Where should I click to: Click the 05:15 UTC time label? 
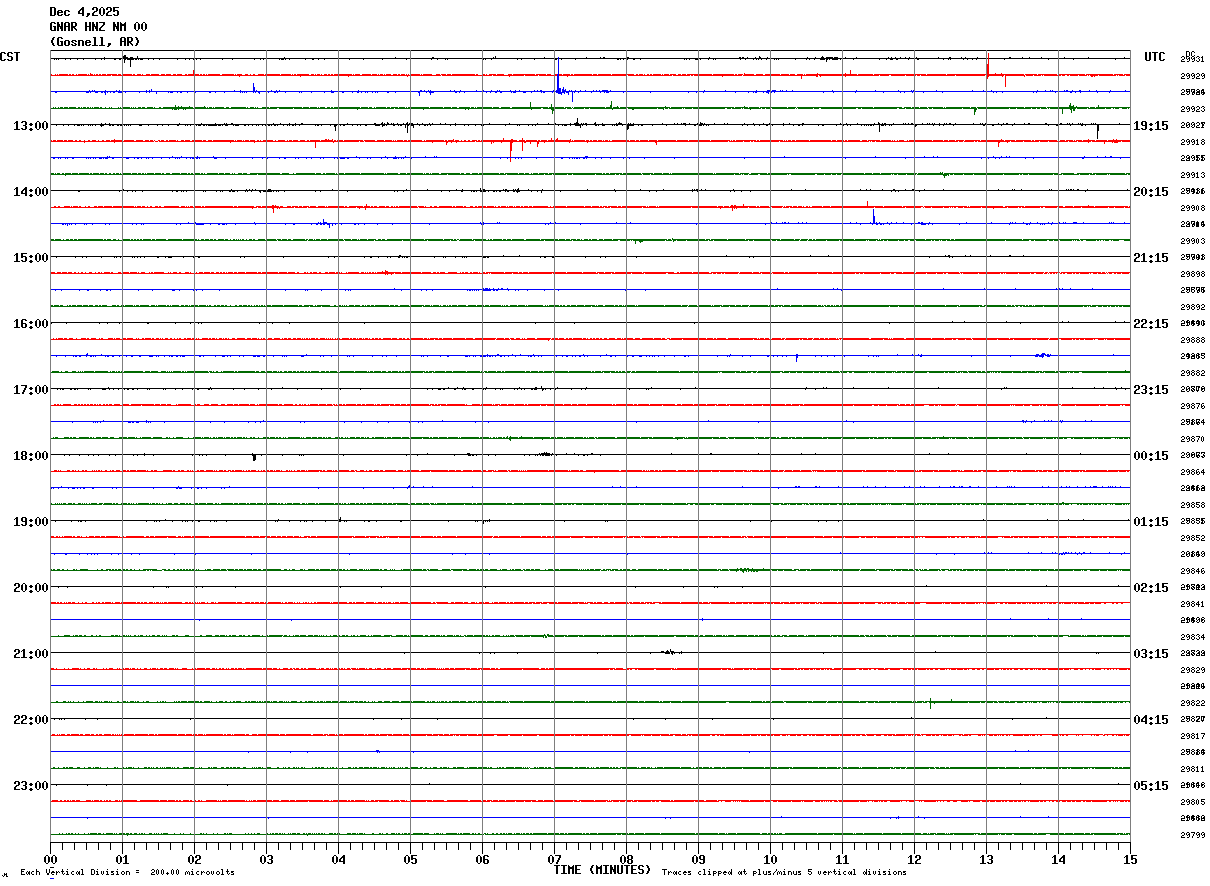pos(1151,786)
